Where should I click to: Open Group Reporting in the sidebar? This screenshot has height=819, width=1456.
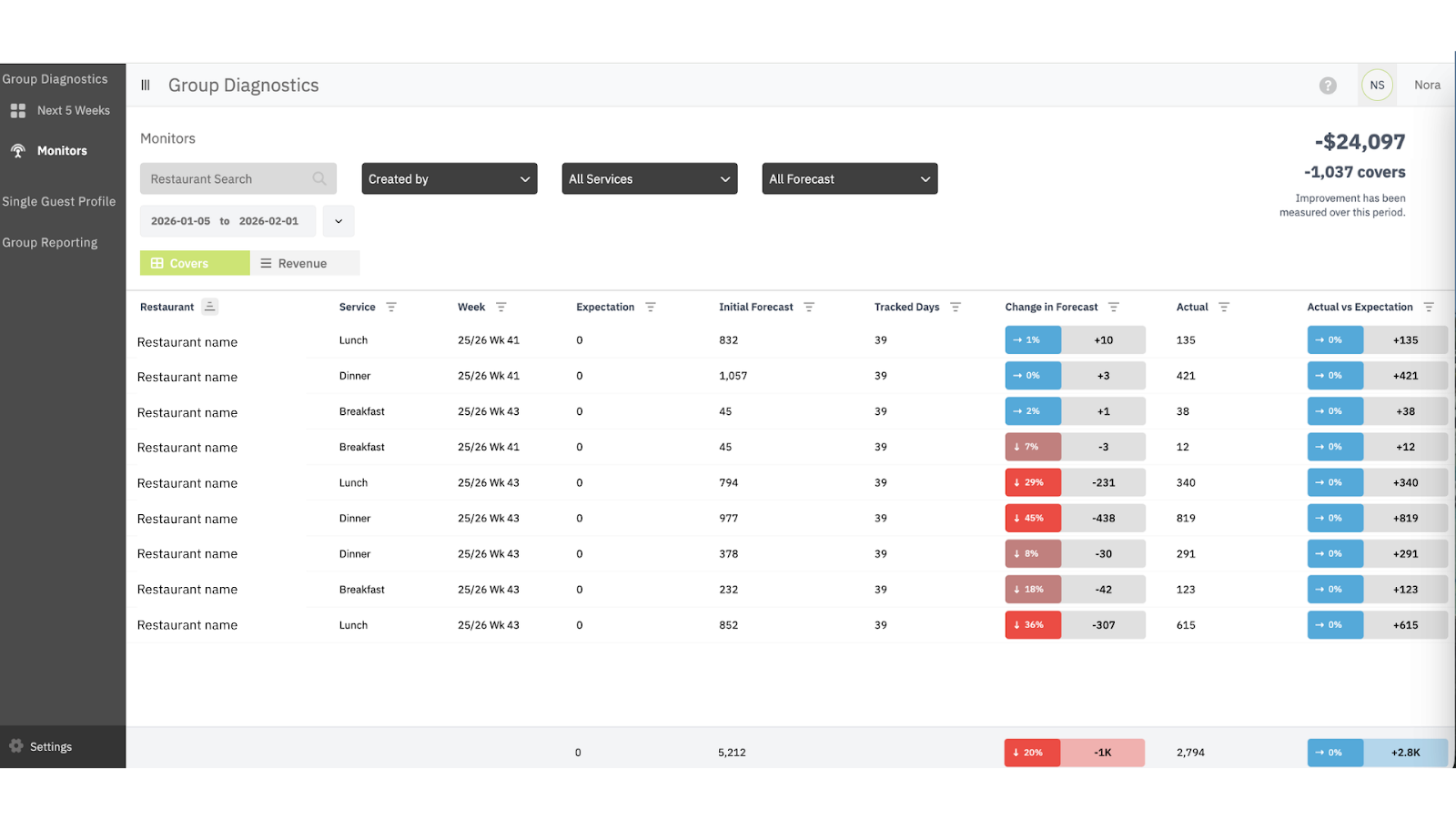(50, 243)
